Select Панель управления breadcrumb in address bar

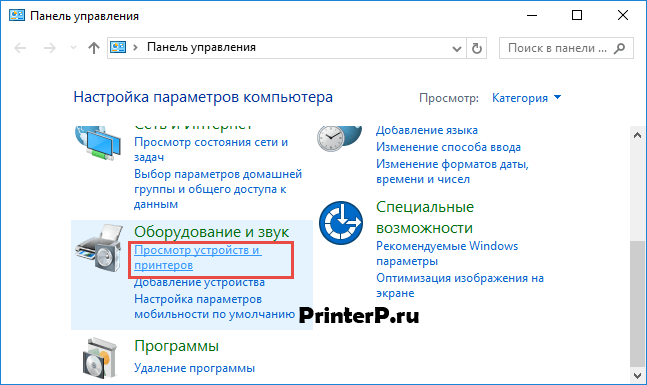tap(201, 47)
